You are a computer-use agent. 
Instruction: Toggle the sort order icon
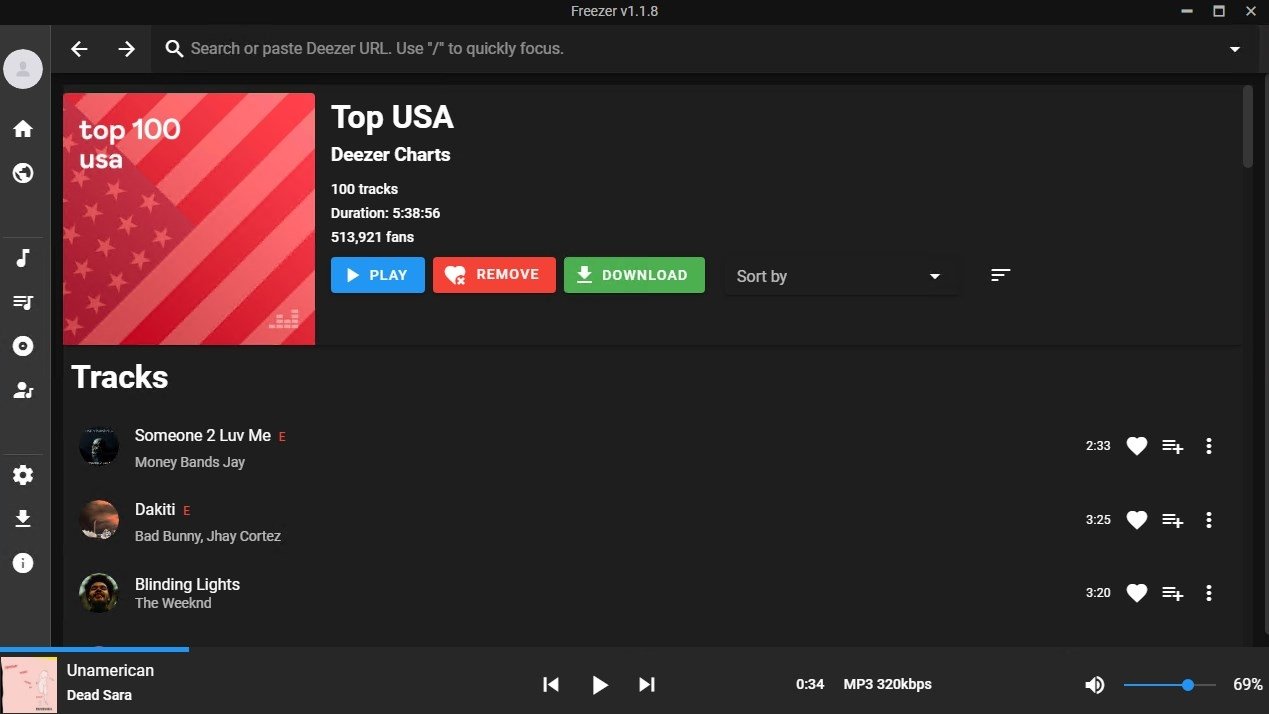pyautogui.click(x=1001, y=275)
